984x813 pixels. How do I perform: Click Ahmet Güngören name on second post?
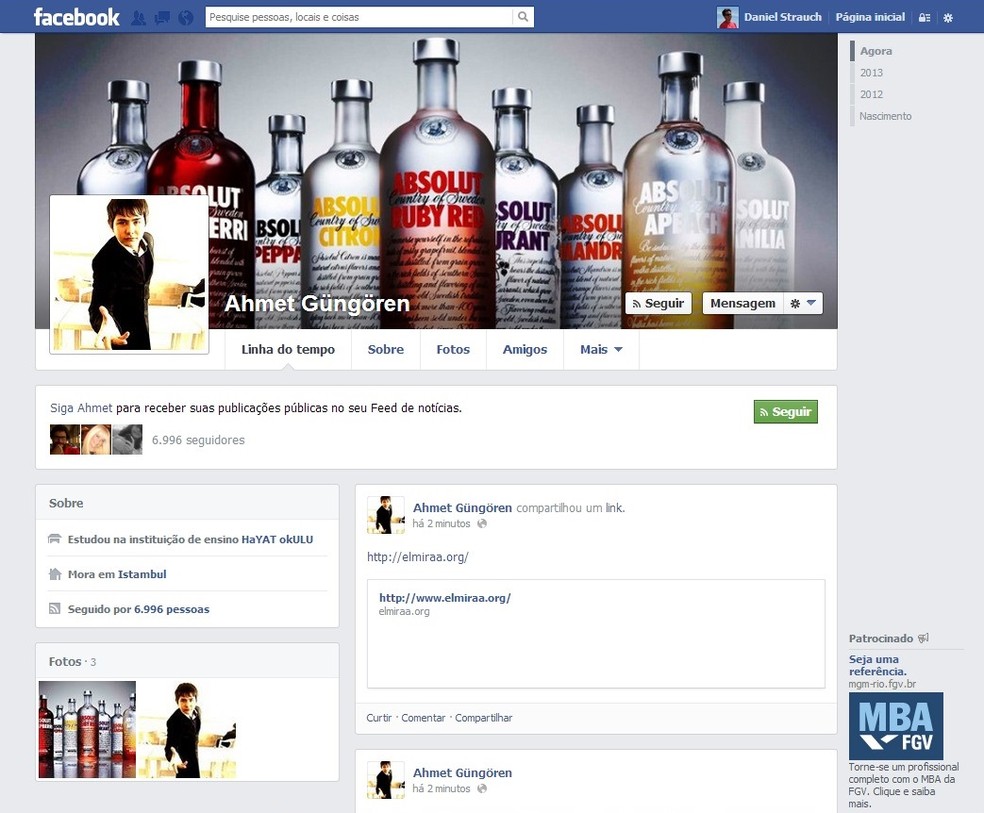pos(463,773)
